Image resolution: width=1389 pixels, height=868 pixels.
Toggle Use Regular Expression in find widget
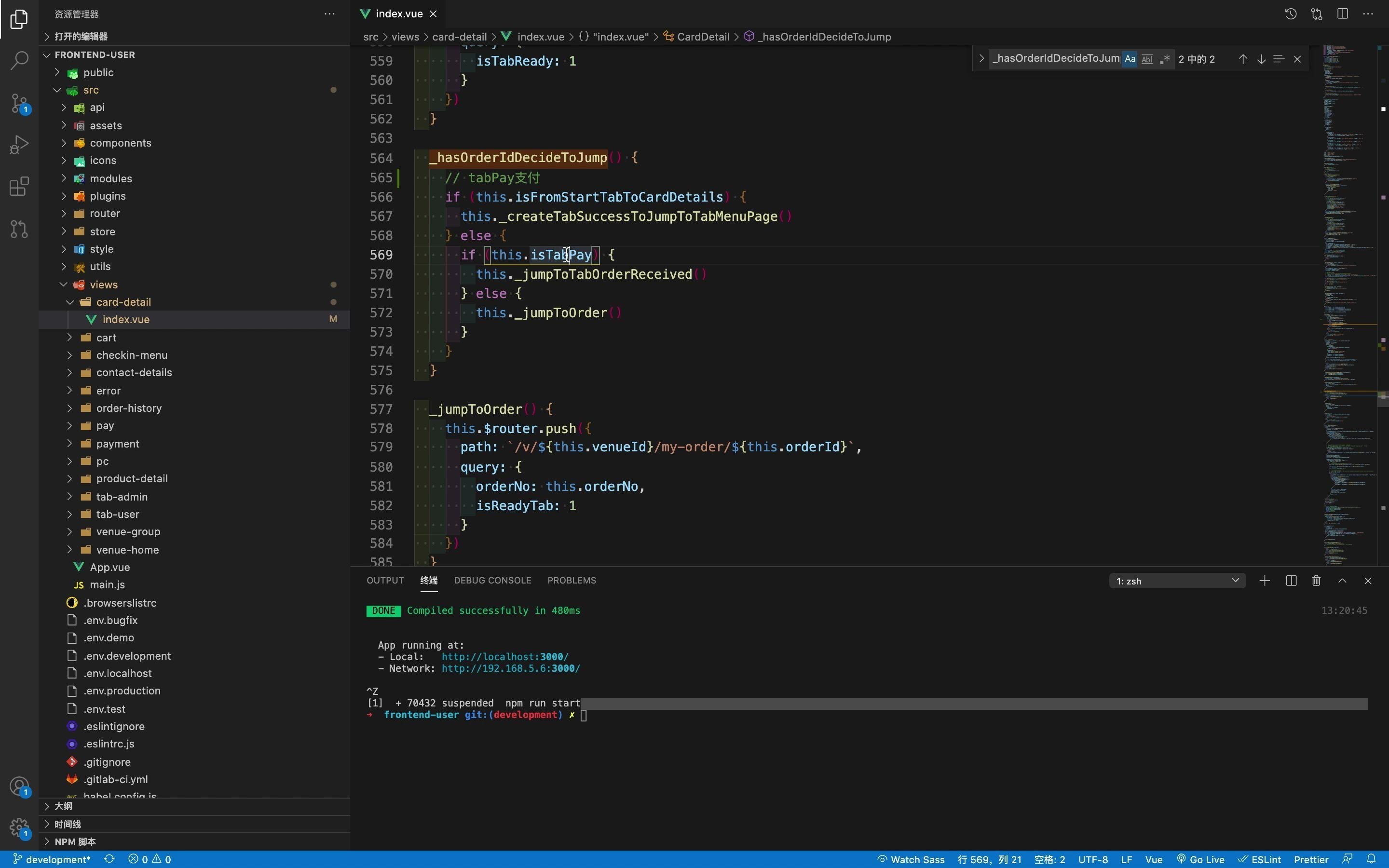coord(1165,59)
